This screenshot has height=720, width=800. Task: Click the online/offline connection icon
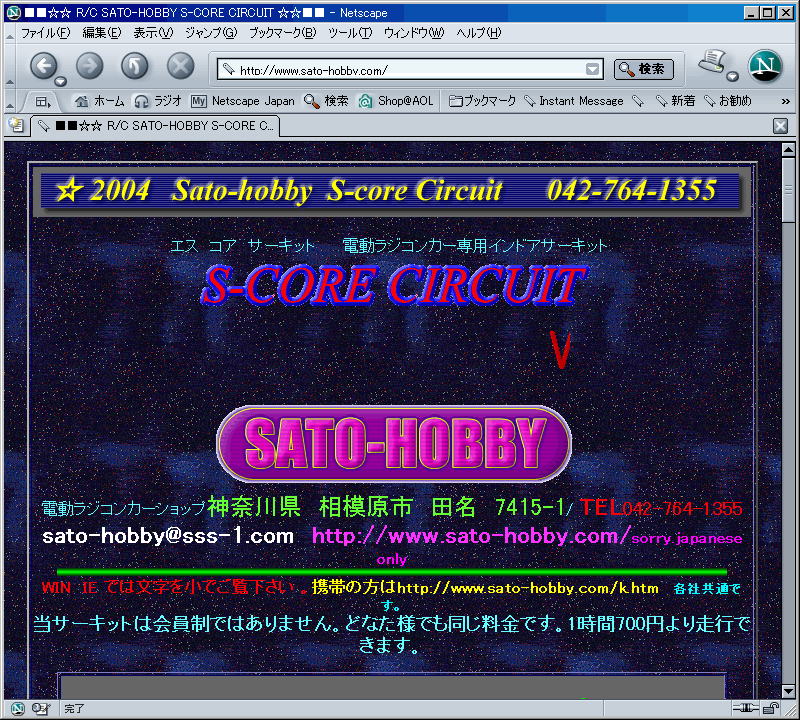pyautogui.click(x=745, y=708)
